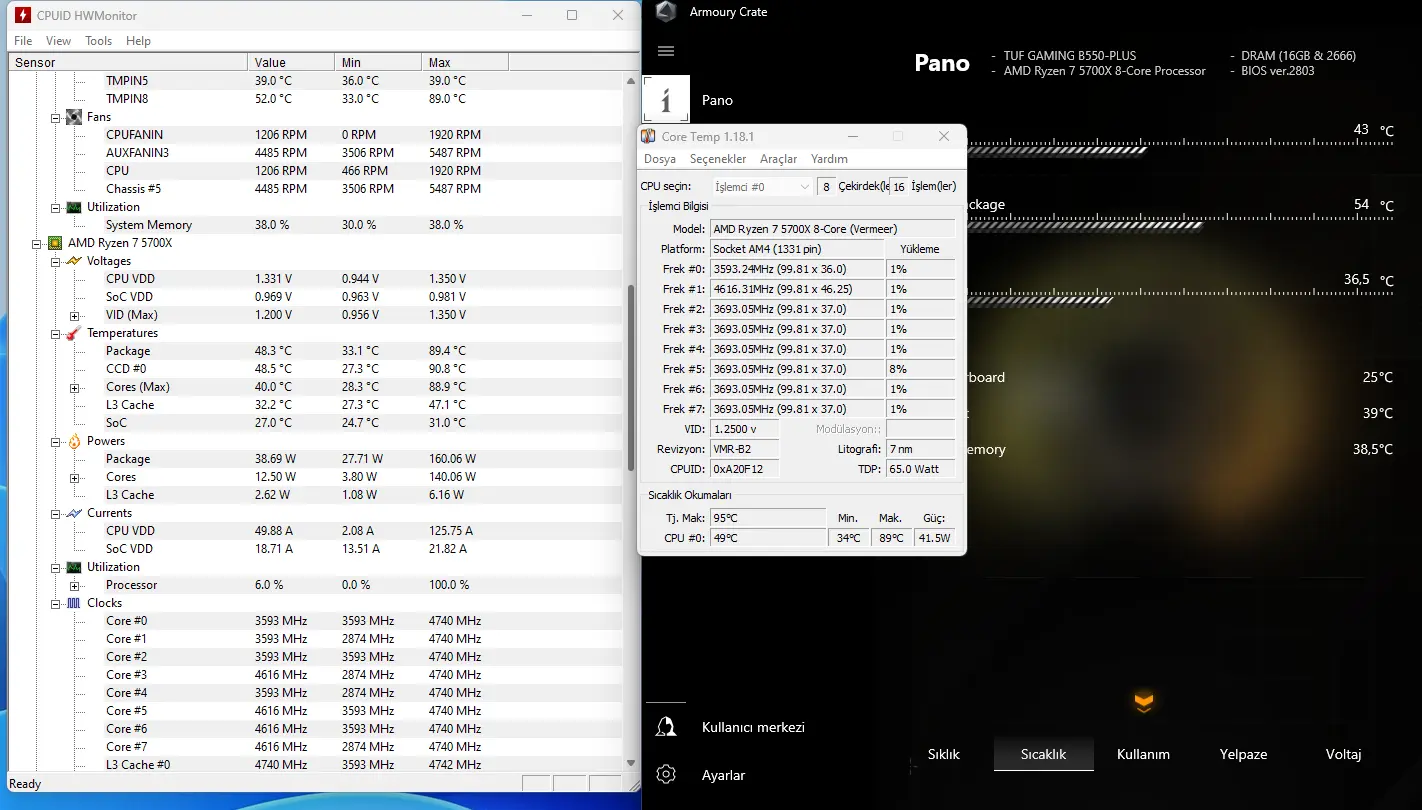1422x810 pixels.
Task: Switch to the Voltaj tab
Action: coord(1343,755)
